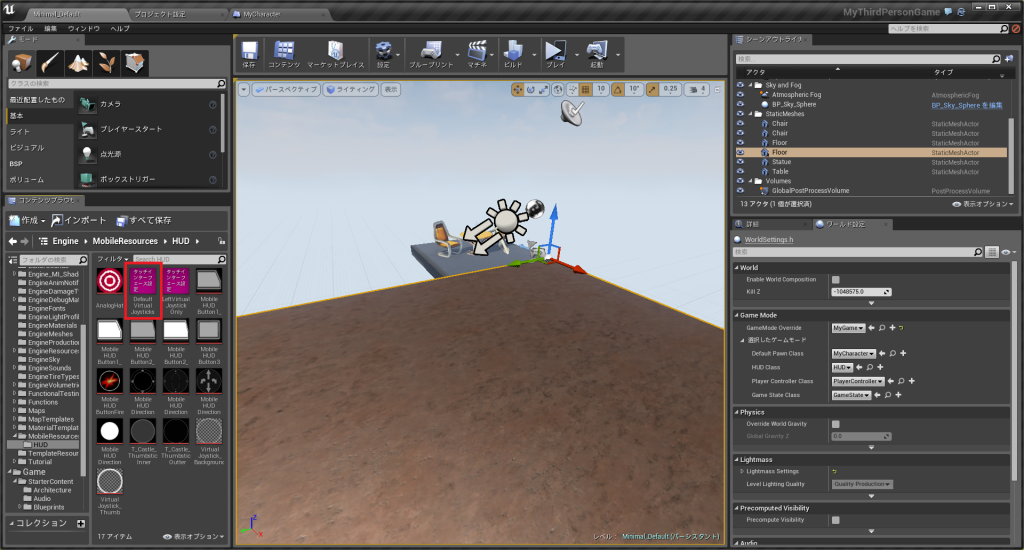Open the GameMode Override dropdown

point(849,327)
